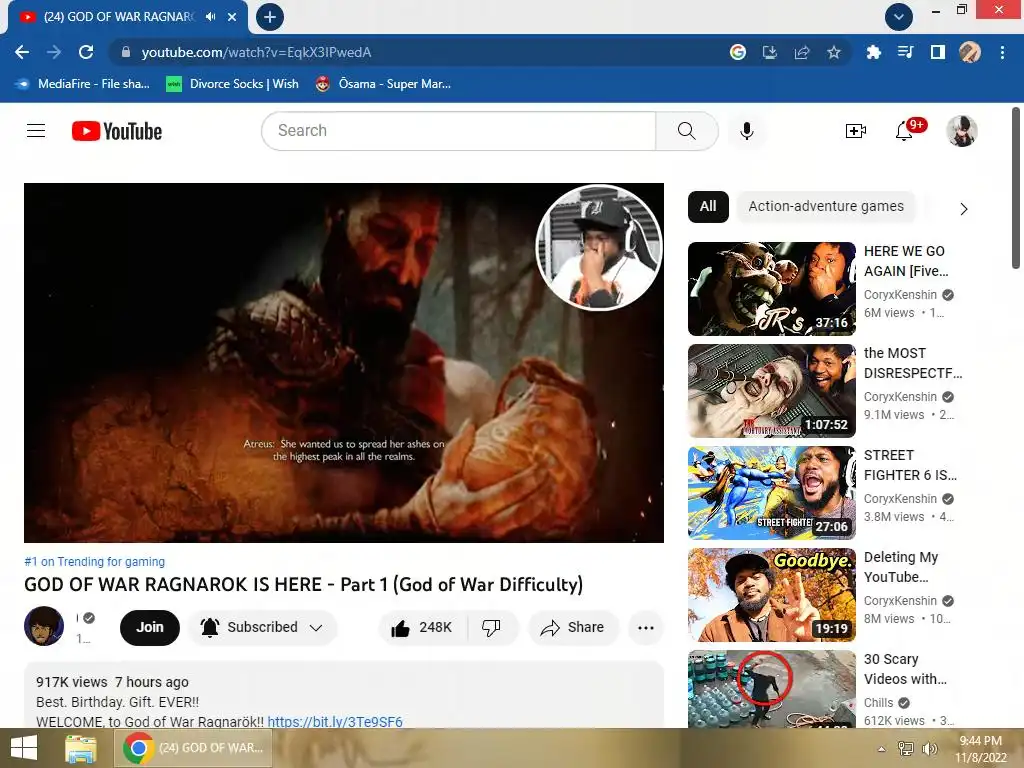Open STREET FIGHTER 6 video thumbnail
This screenshot has width=1024, height=768.
click(771, 492)
